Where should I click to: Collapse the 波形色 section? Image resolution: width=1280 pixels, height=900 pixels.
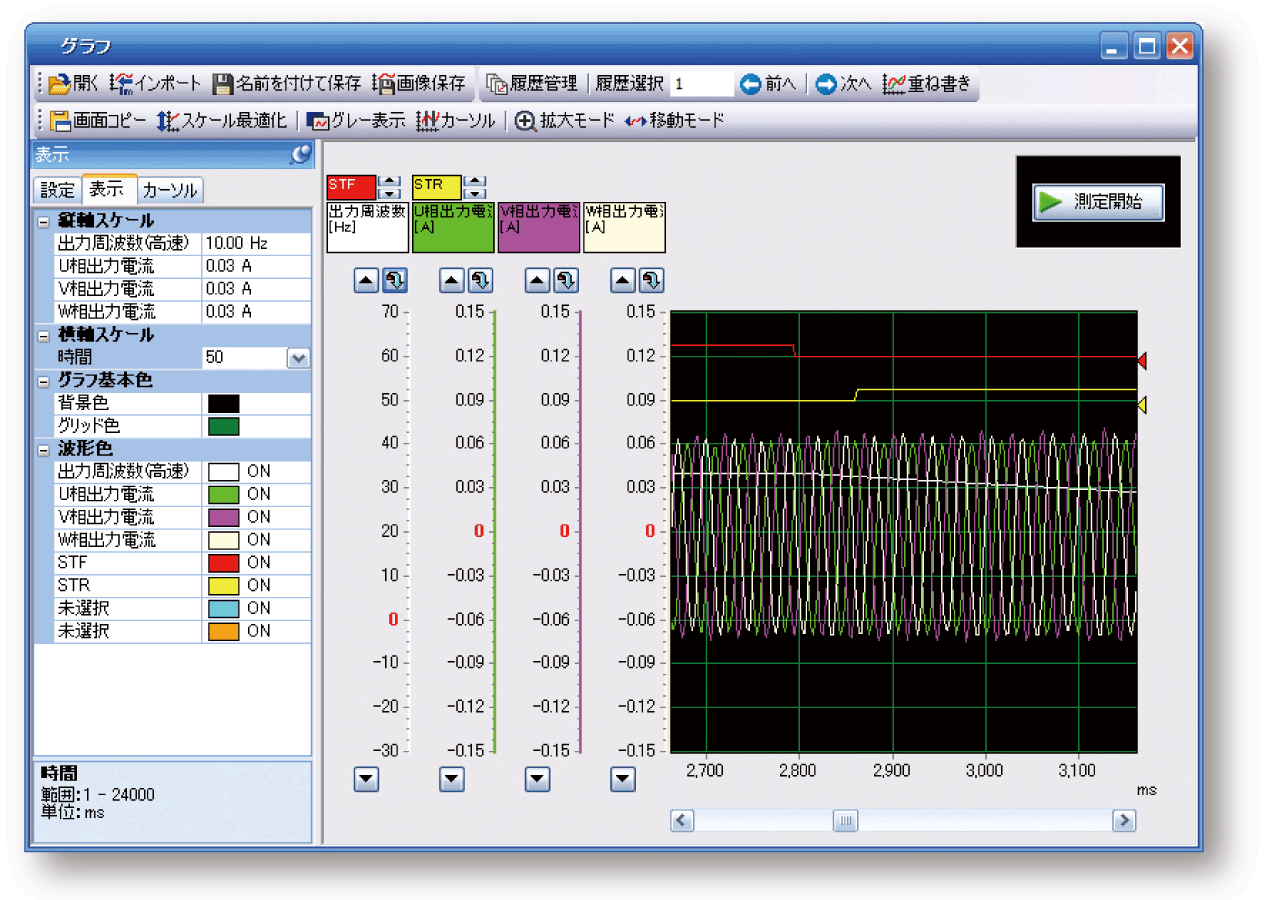click(44, 450)
